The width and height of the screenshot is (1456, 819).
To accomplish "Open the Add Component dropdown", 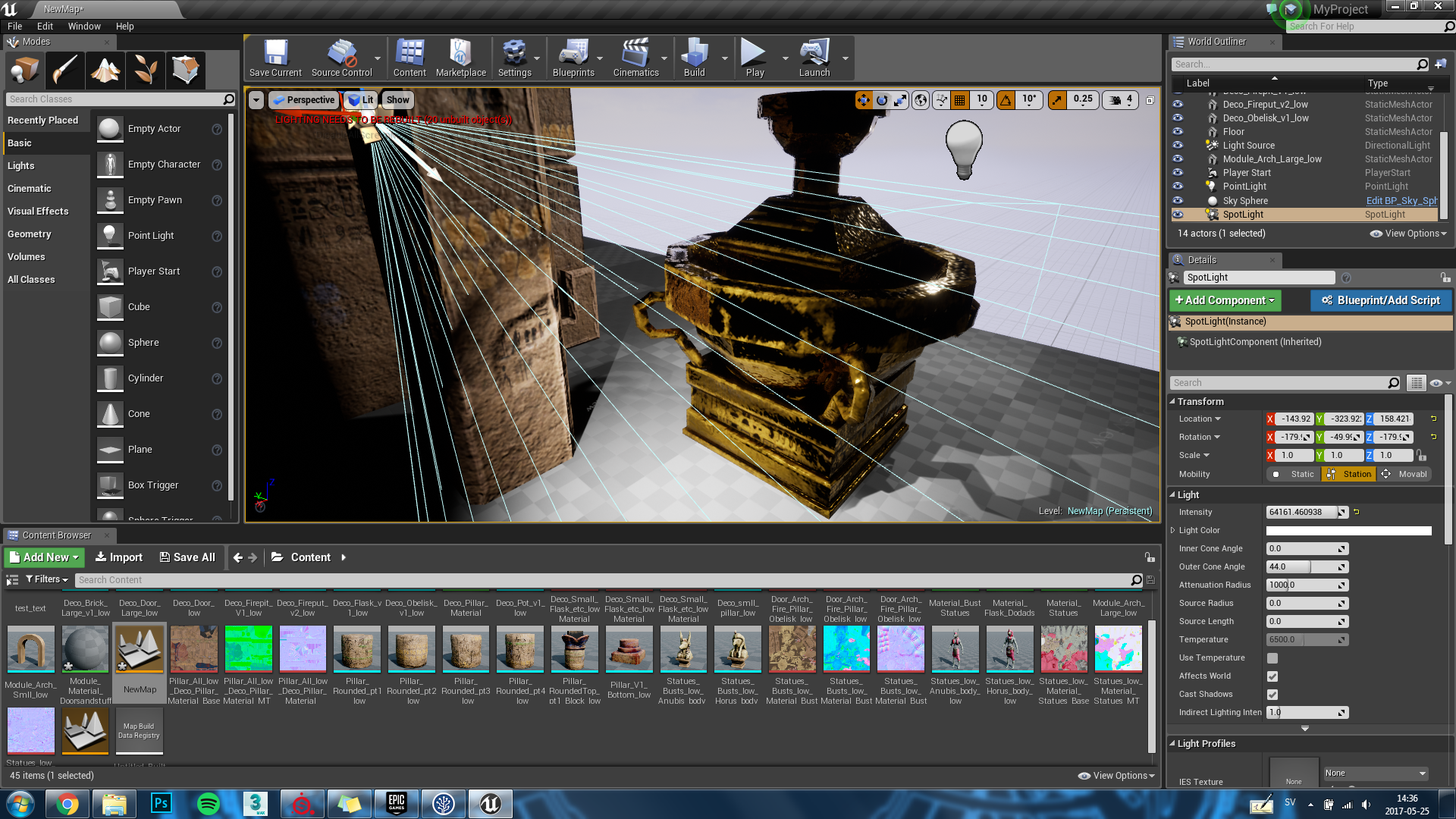I will [1225, 300].
